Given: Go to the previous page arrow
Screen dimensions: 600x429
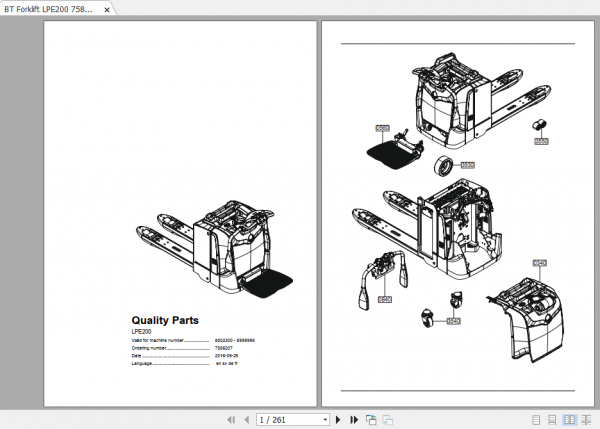Looking at the screenshot, I should click(x=247, y=420).
